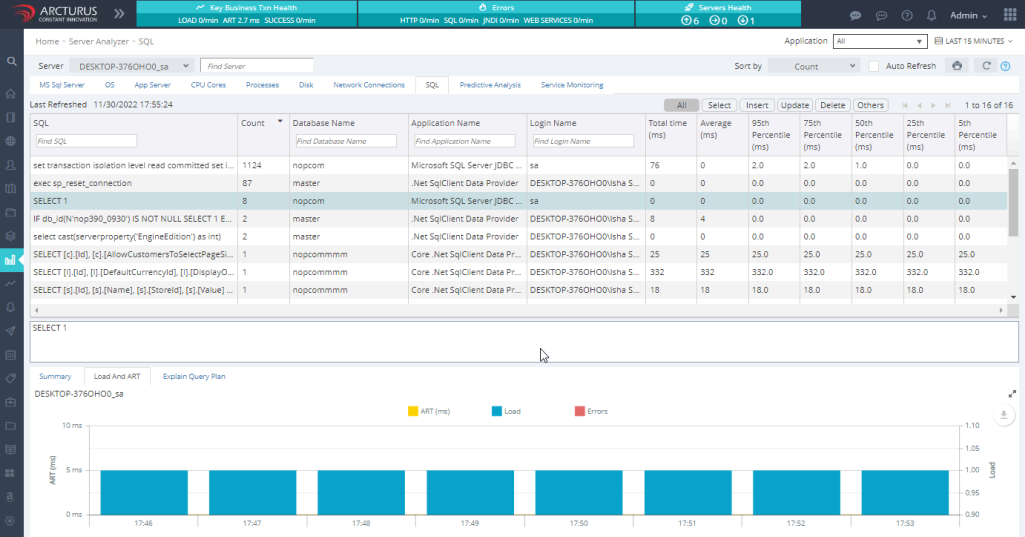Open the Explain Query Plan tab
The width and height of the screenshot is (1025, 537).
(194, 377)
